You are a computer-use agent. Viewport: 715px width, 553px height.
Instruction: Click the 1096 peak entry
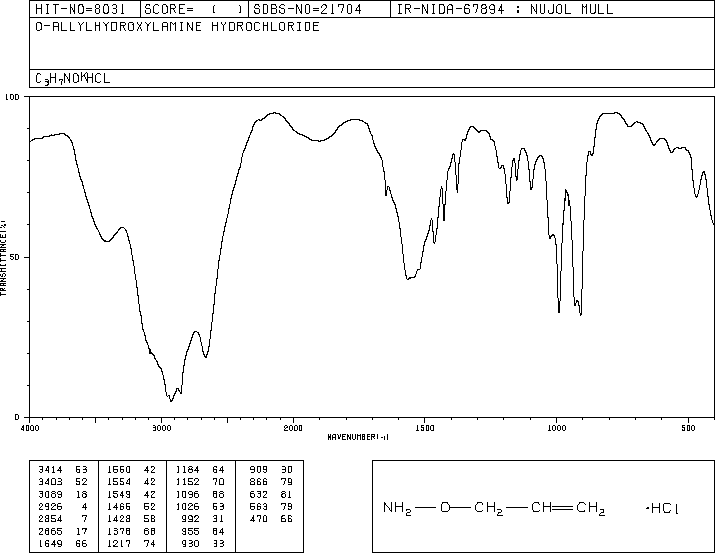coord(200,495)
